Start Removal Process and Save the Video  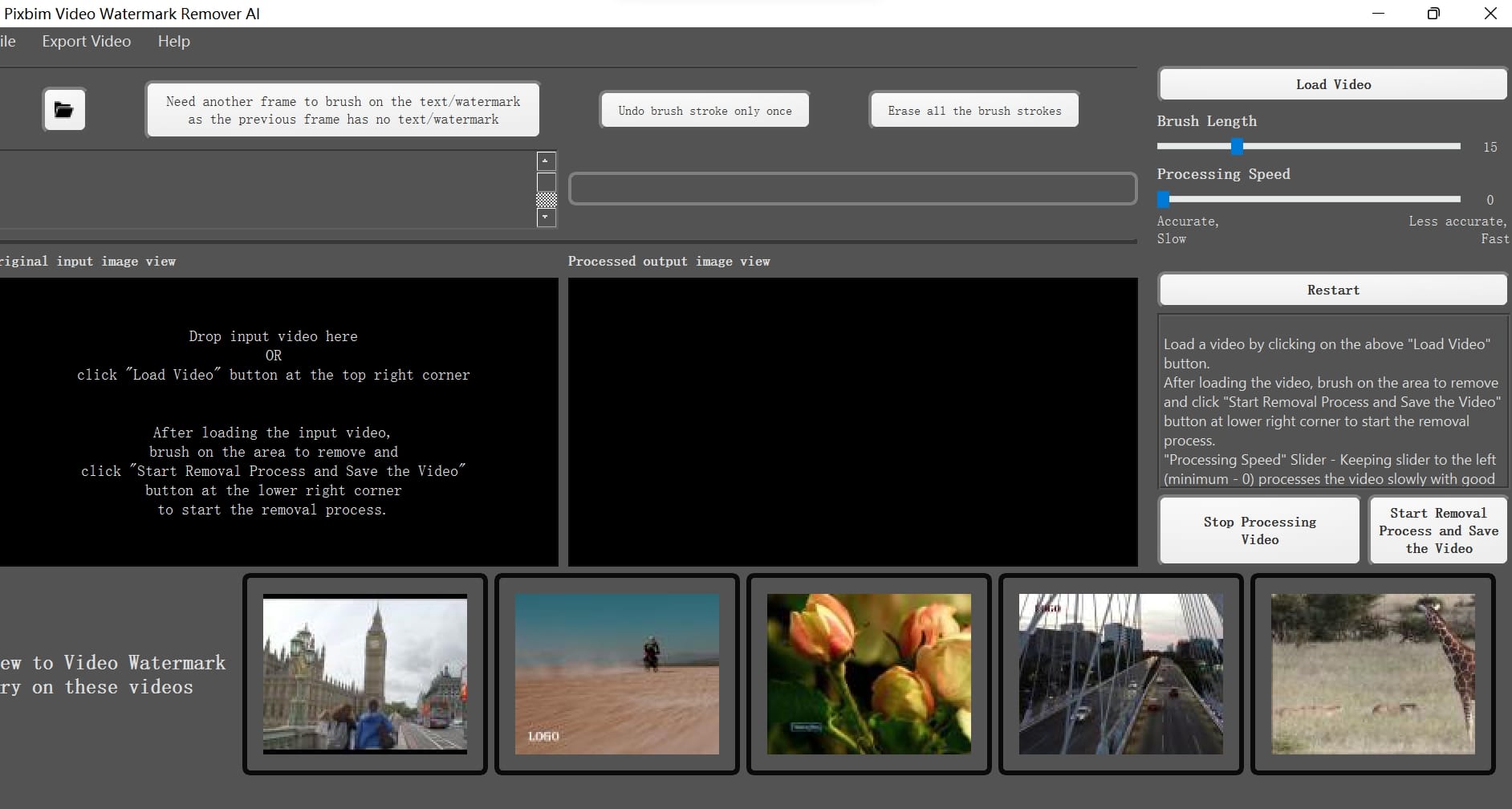pyautogui.click(x=1438, y=531)
